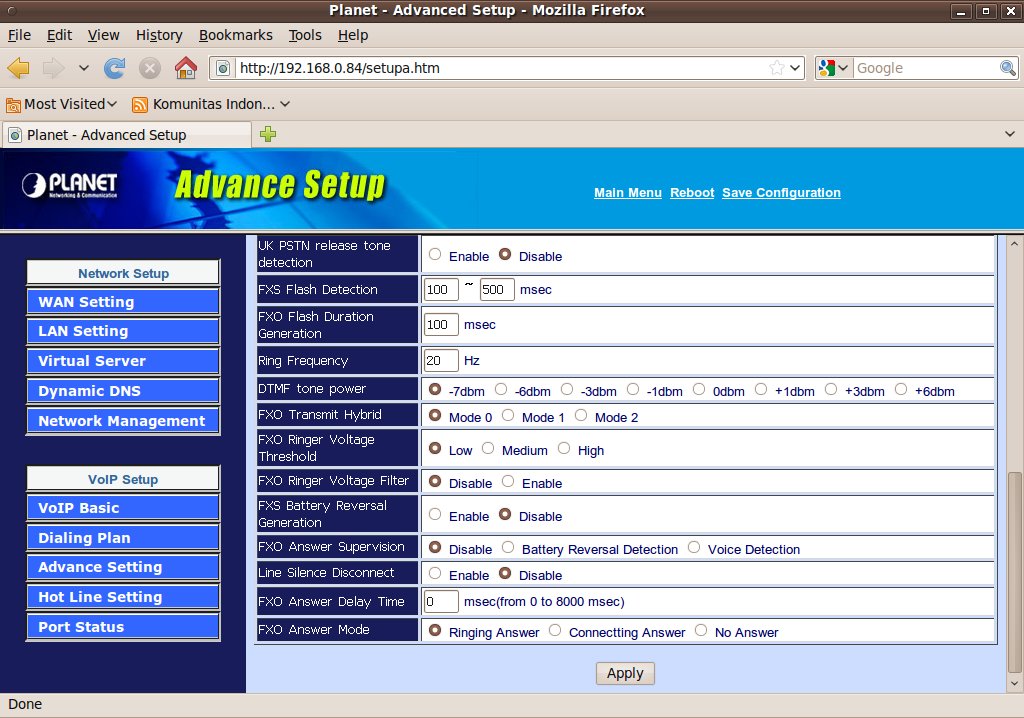Click the Save Configuration link
Screen dimensions: 1024x718
[x=781, y=193]
